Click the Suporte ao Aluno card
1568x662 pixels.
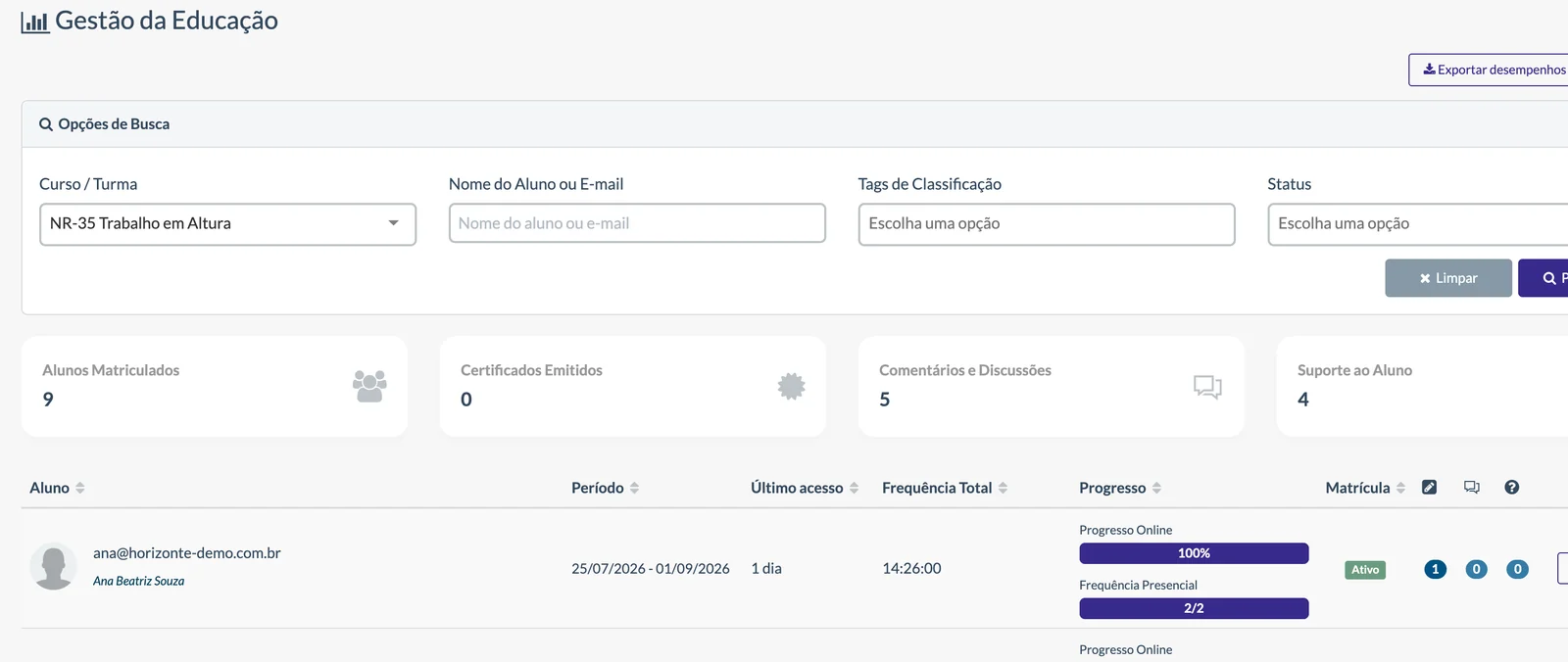(1422, 386)
